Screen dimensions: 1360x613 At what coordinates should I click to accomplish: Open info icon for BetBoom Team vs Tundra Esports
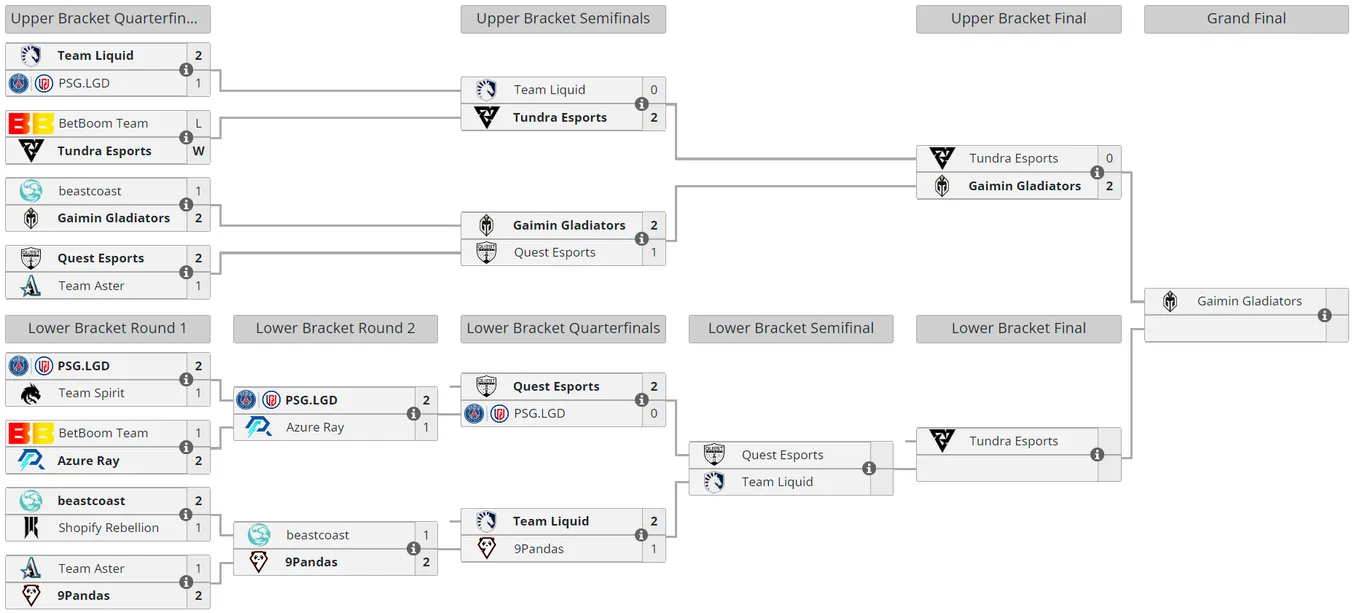pos(186,137)
